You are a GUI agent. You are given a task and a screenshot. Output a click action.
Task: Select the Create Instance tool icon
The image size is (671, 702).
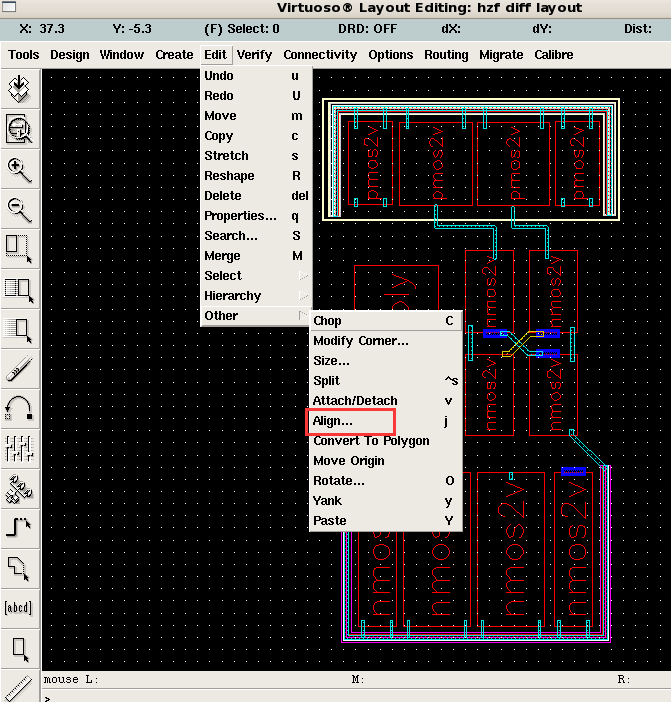point(20,487)
